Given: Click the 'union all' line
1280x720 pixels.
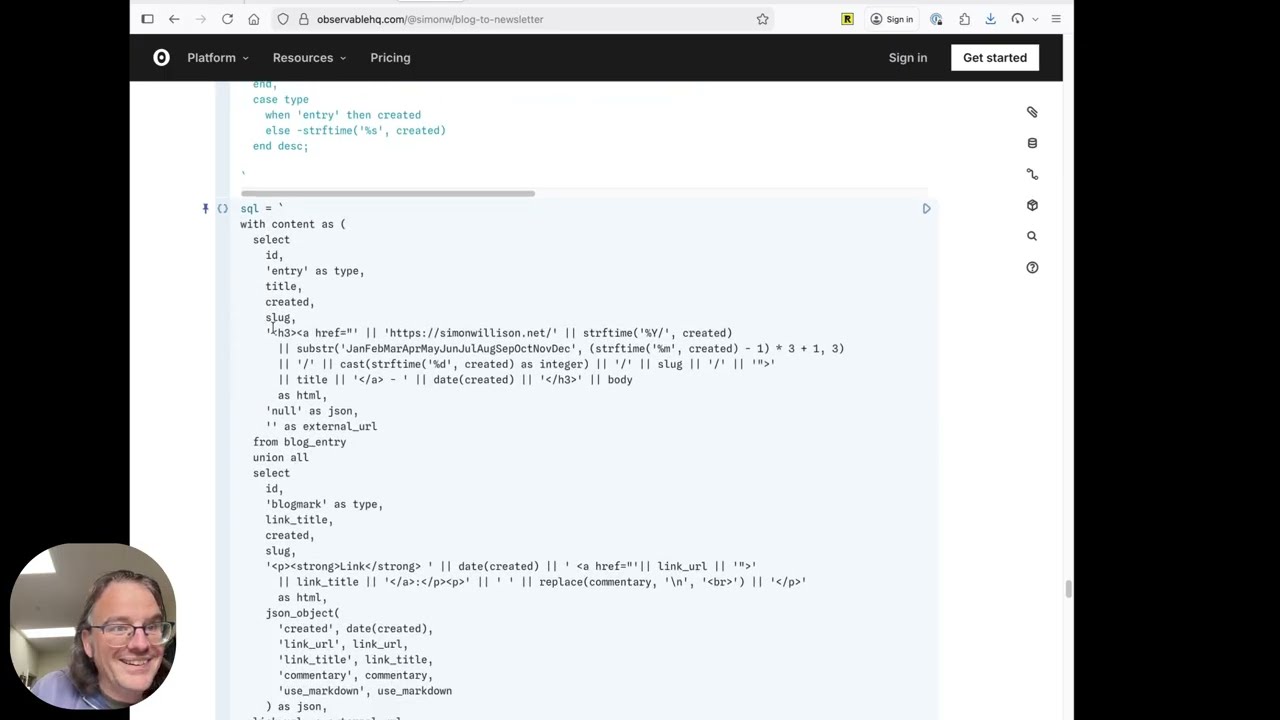Looking at the screenshot, I should [281, 458].
